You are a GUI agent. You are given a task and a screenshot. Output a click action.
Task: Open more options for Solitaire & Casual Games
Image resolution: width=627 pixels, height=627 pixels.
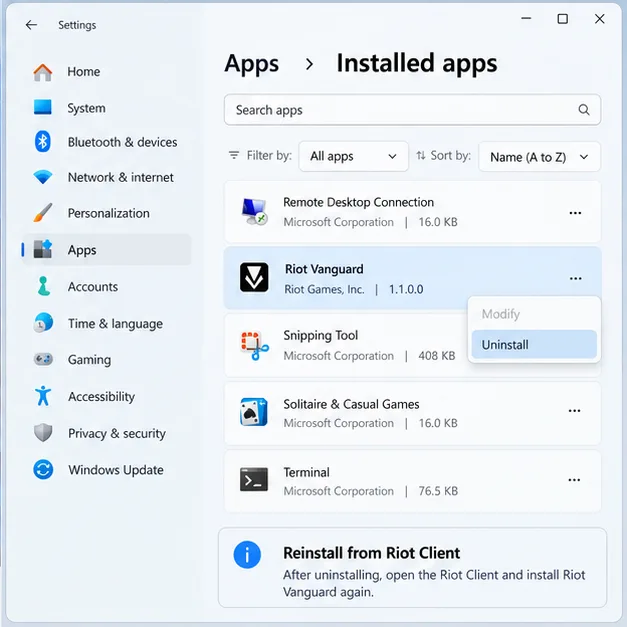pos(574,411)
